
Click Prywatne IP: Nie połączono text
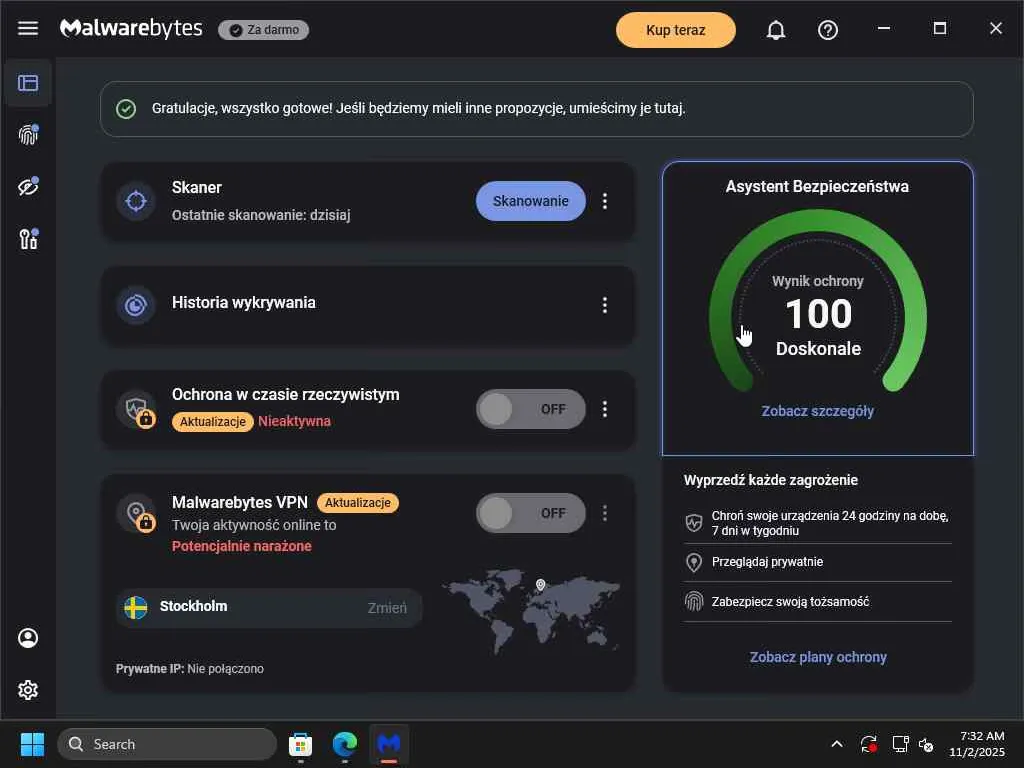click(190, 669)
